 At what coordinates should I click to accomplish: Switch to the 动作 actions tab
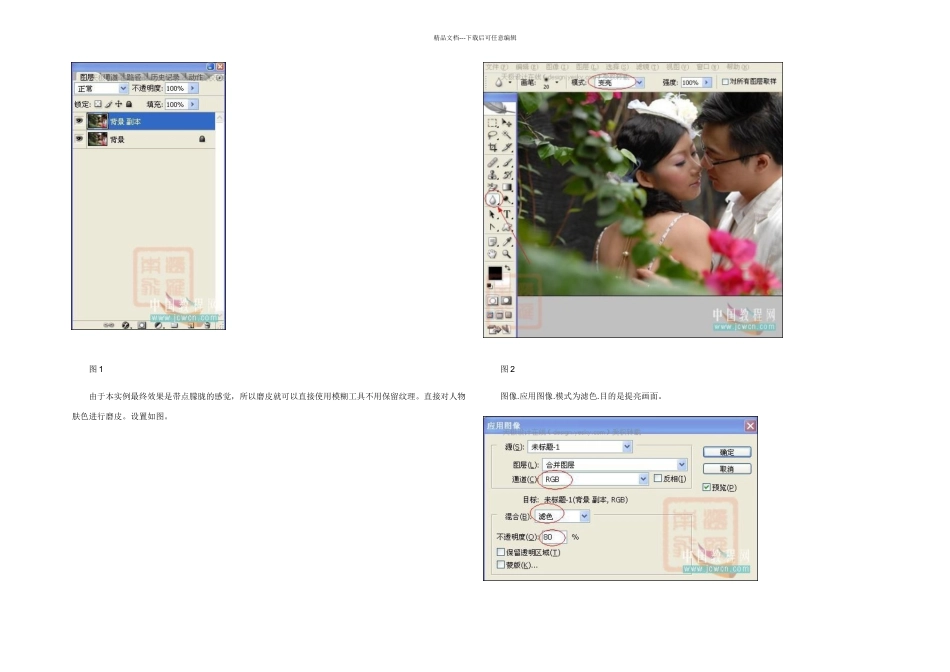(x=195, y=77)
